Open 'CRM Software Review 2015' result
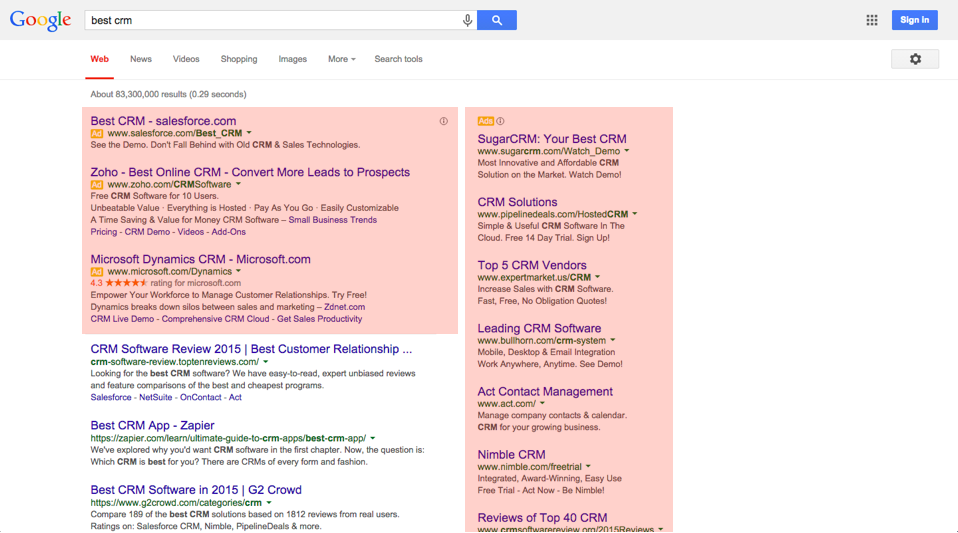This screenshot has width=958, height=533. coord(251,349)
